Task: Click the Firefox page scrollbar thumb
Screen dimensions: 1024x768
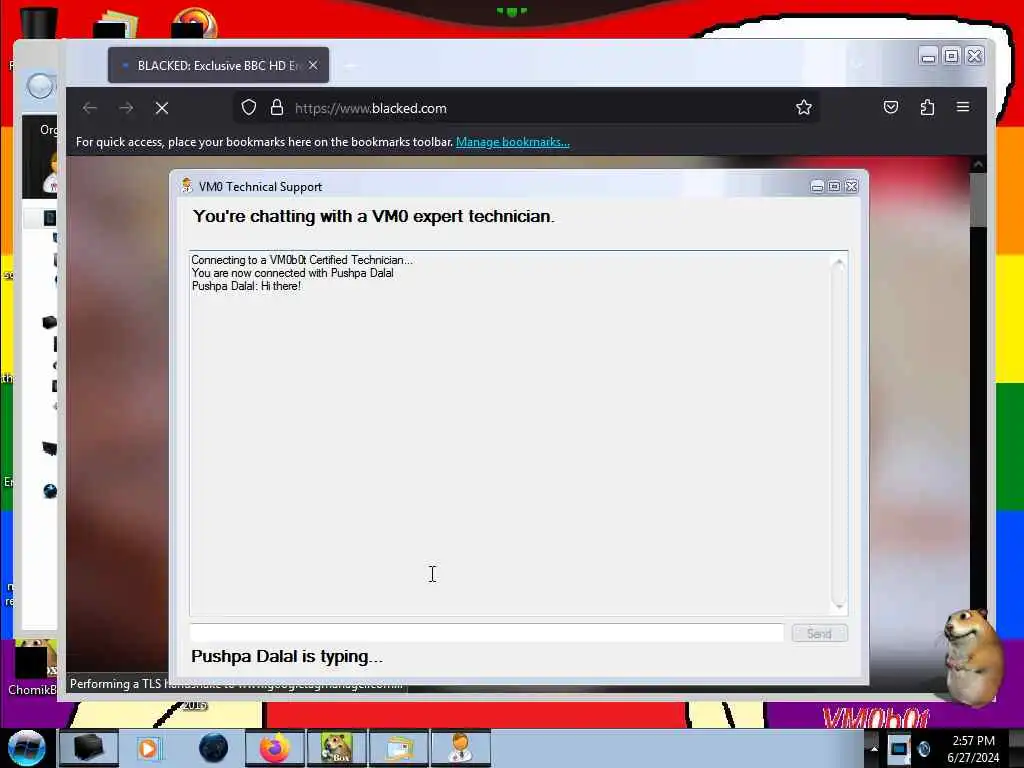Action: 978,199
